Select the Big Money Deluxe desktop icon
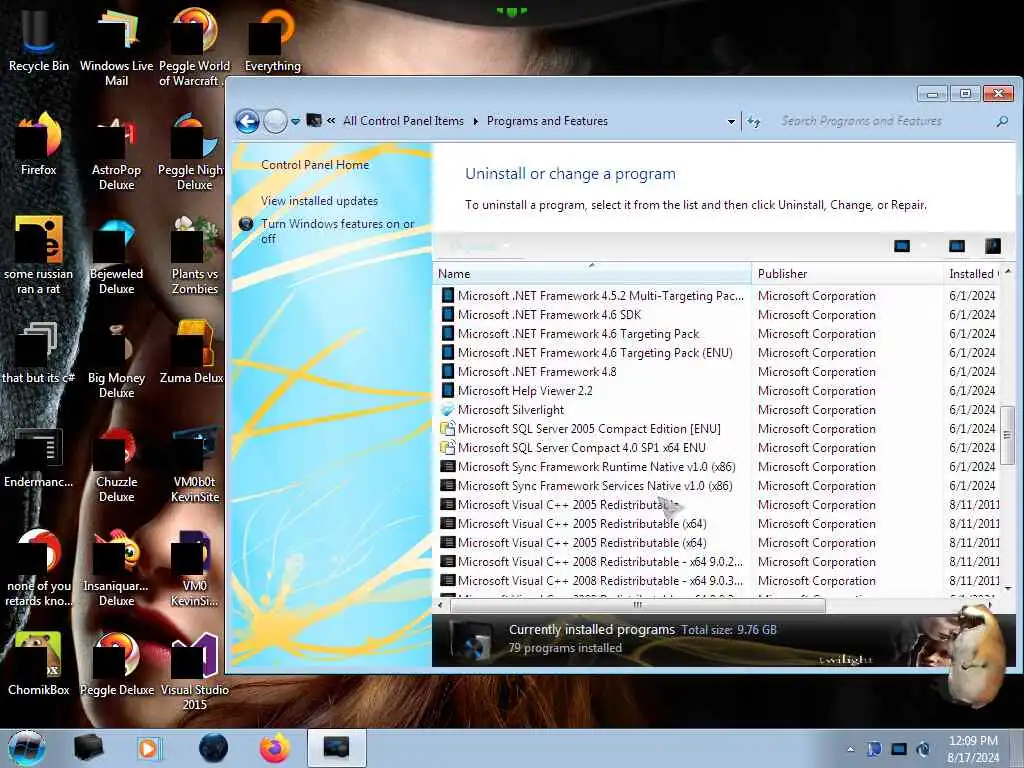Screen dimensions: 1024x768 pyautogui.click(x=116, y=359)
